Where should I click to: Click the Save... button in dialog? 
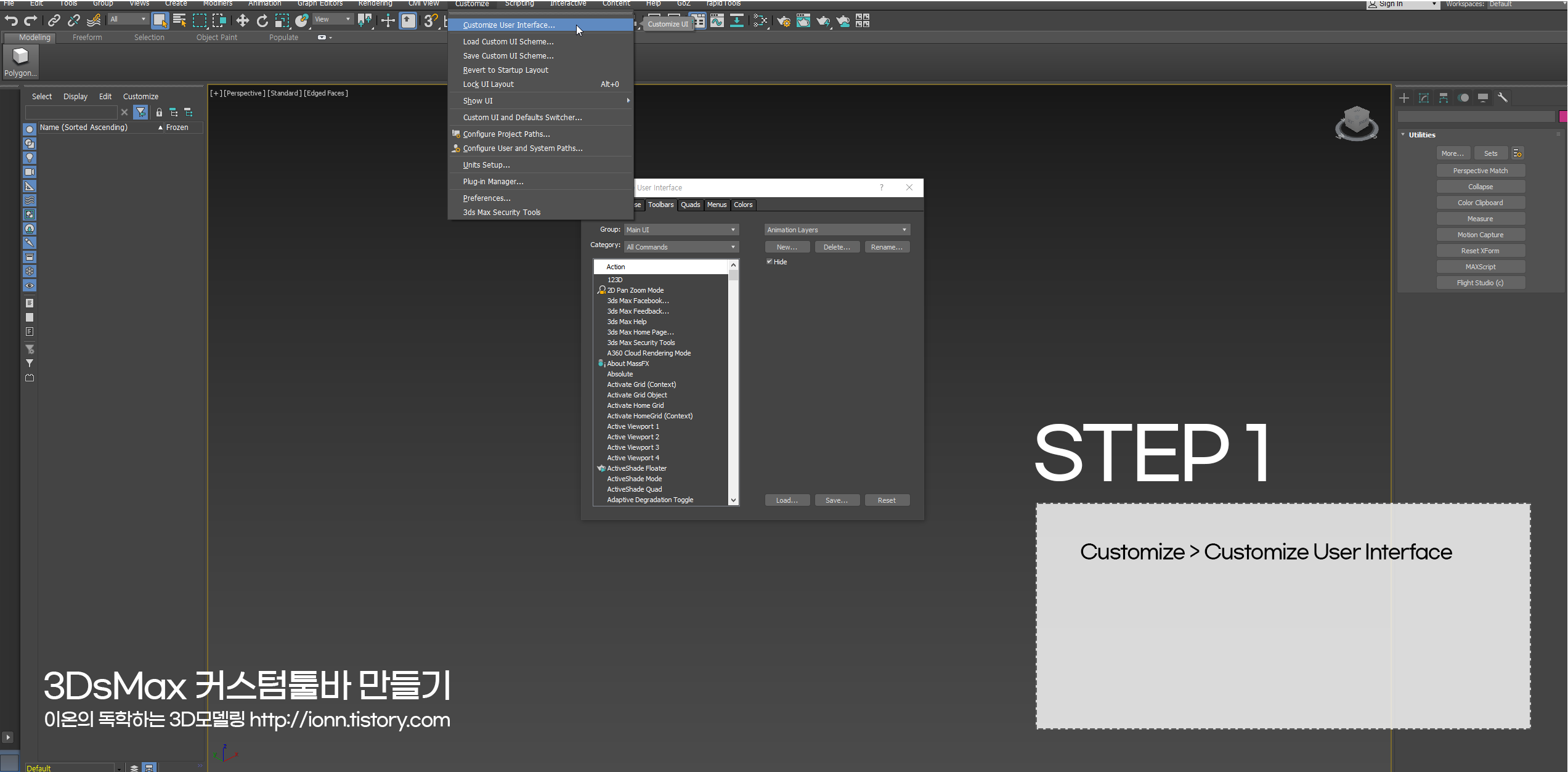point(837,500)
